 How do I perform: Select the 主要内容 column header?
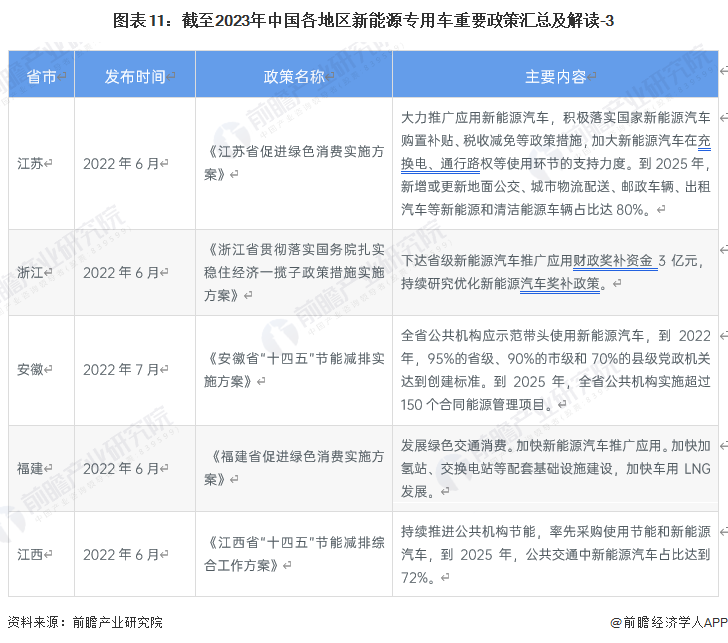555,76
